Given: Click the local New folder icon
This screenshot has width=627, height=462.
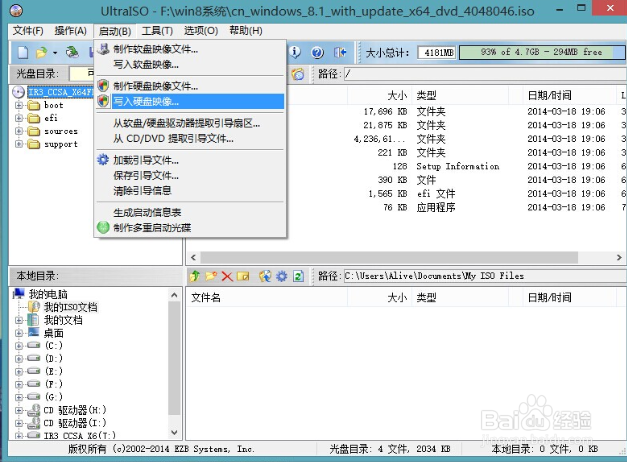Looking at the screenshot, I should coord(211,276).
